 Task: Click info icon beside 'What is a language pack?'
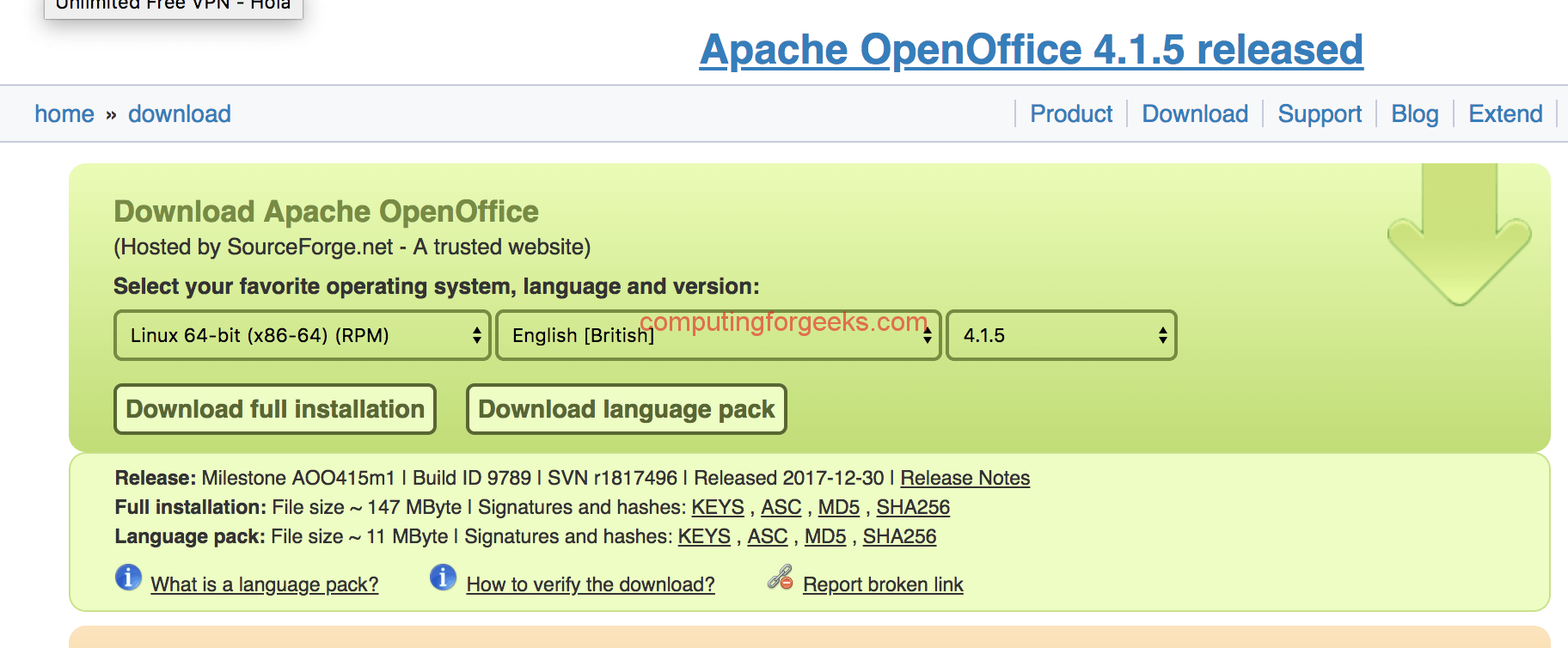(128, 578)
